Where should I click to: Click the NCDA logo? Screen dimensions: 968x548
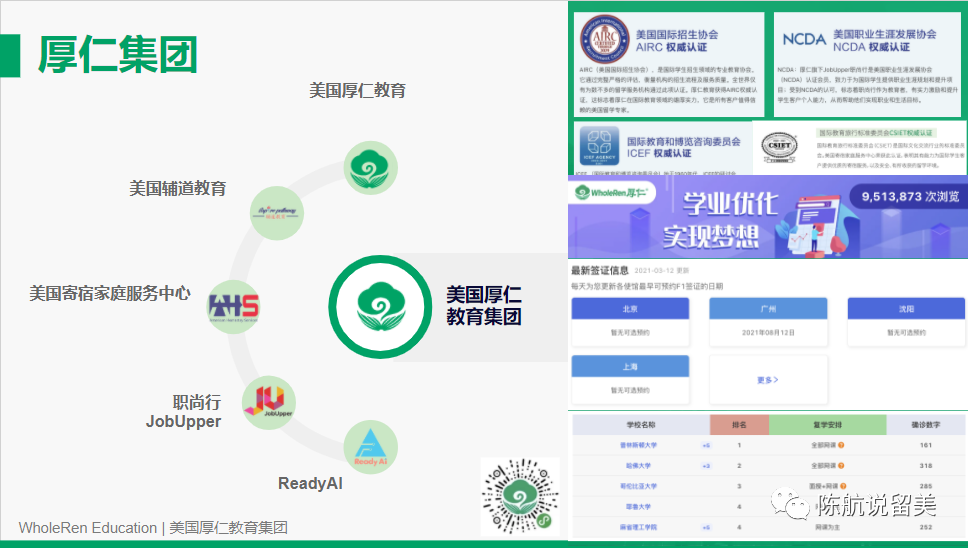tap(803, 40)
